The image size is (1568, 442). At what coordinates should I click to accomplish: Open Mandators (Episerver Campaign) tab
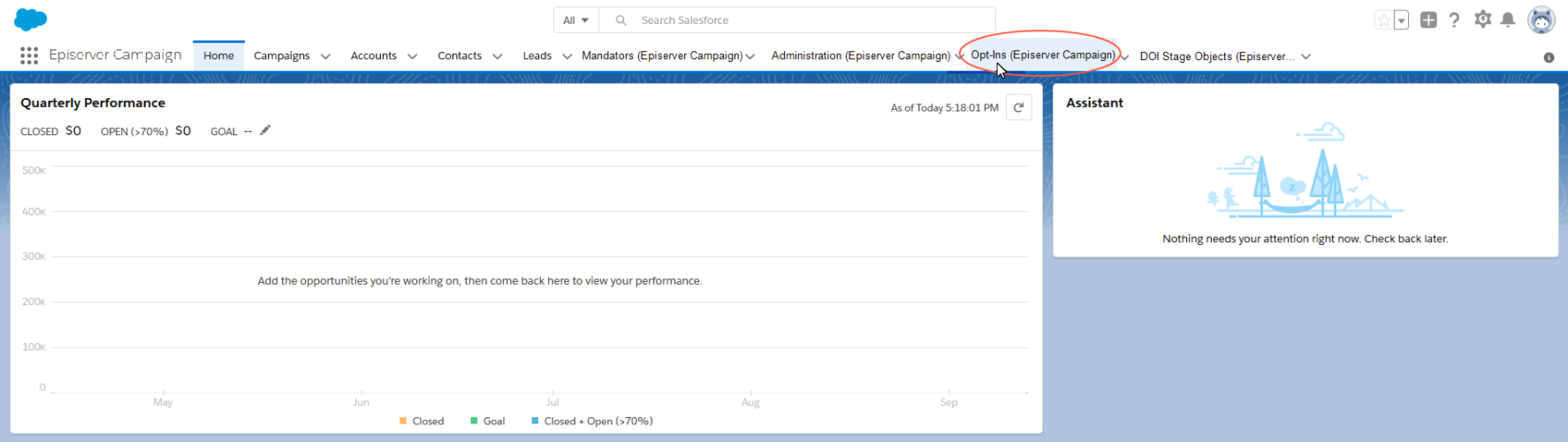point(661,56)
